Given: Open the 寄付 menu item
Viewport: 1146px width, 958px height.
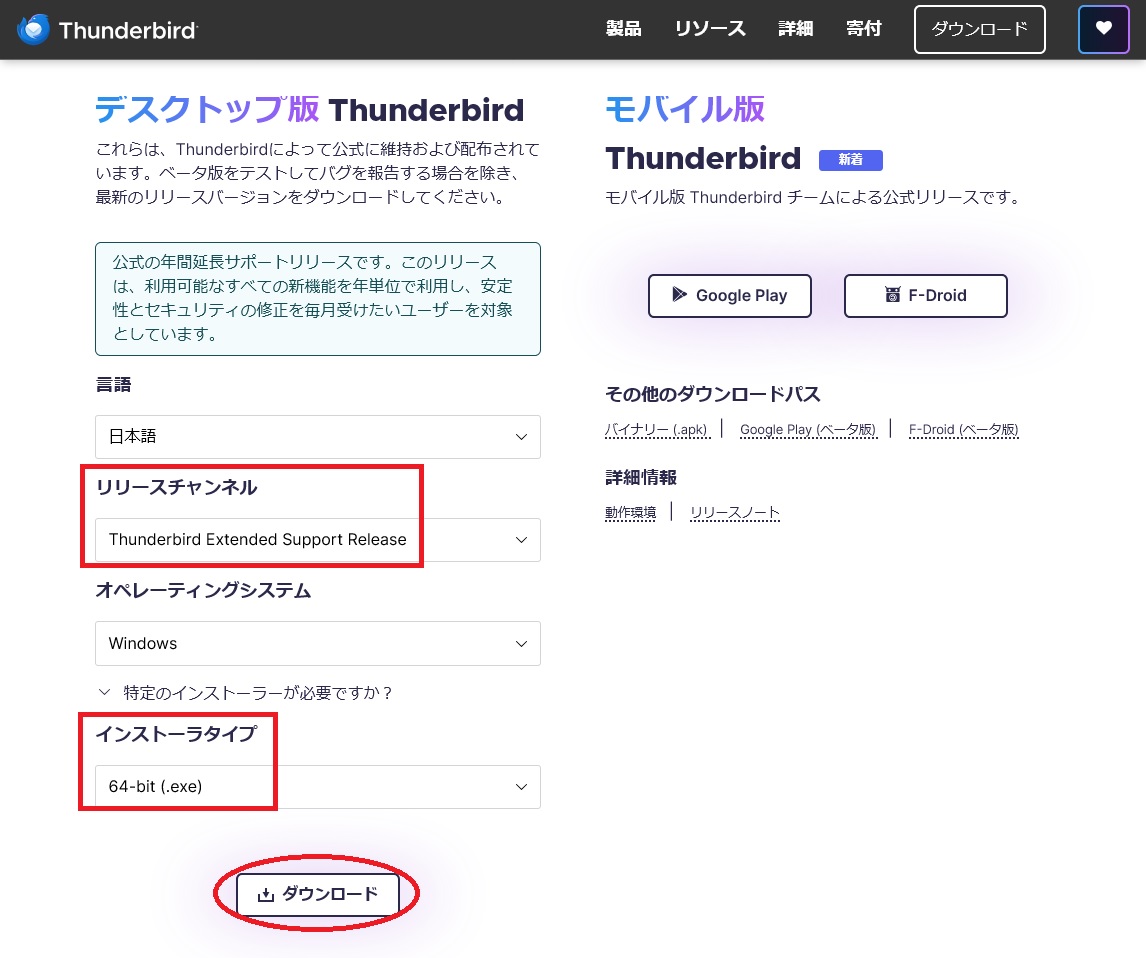Looking at the screenshot, I should [863, 29].
